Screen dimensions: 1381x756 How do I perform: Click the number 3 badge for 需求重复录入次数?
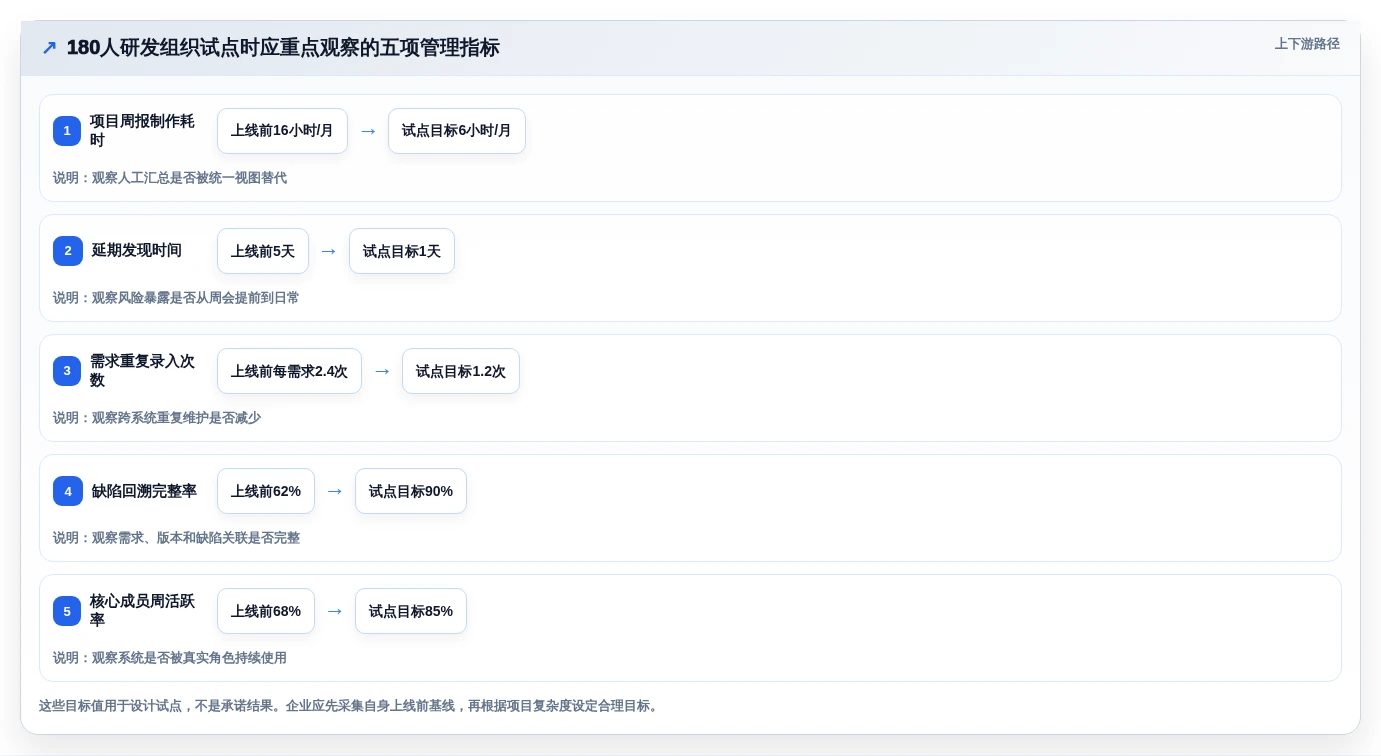[67, 371]
